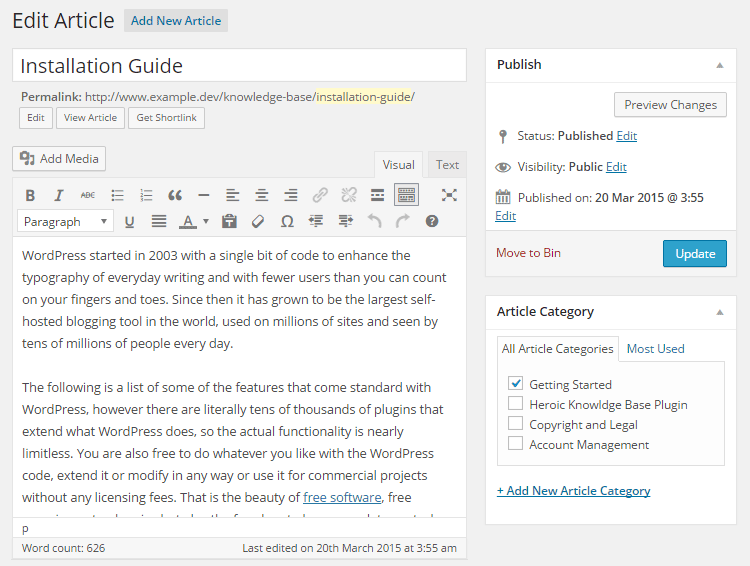Check the Heroic Knowldge Base Plugin category
Screen dimensions: 750x566
pos(516,403)
